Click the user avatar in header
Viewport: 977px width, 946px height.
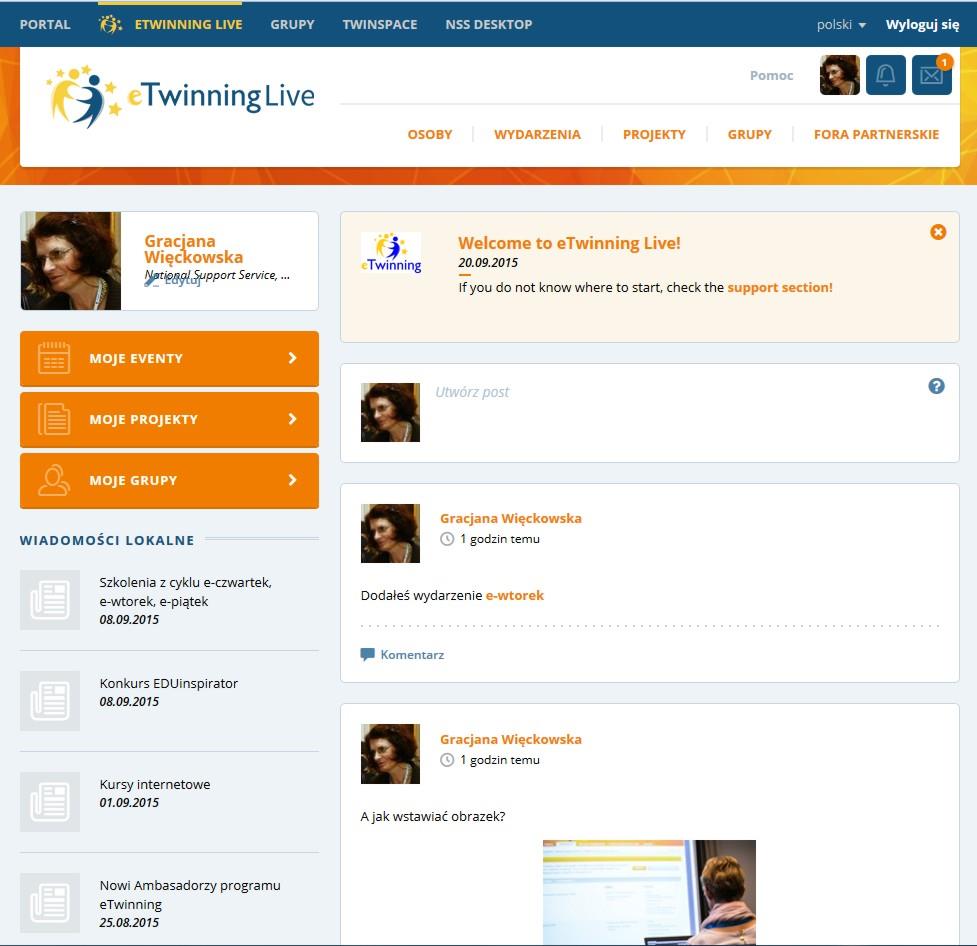[x=839, y=75]
